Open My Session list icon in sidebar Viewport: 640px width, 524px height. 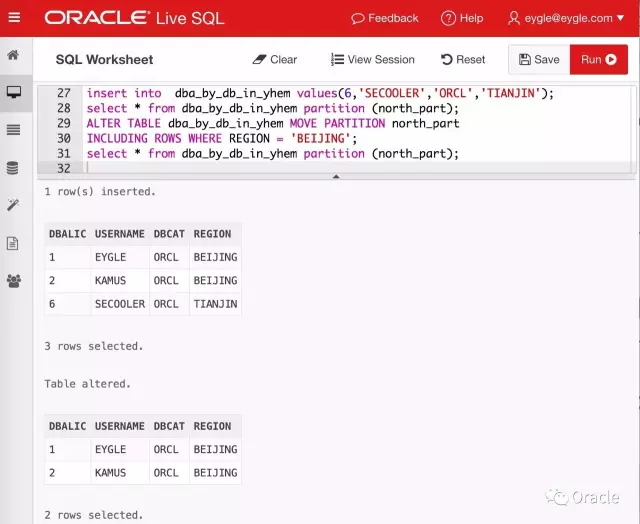point(13,130)
